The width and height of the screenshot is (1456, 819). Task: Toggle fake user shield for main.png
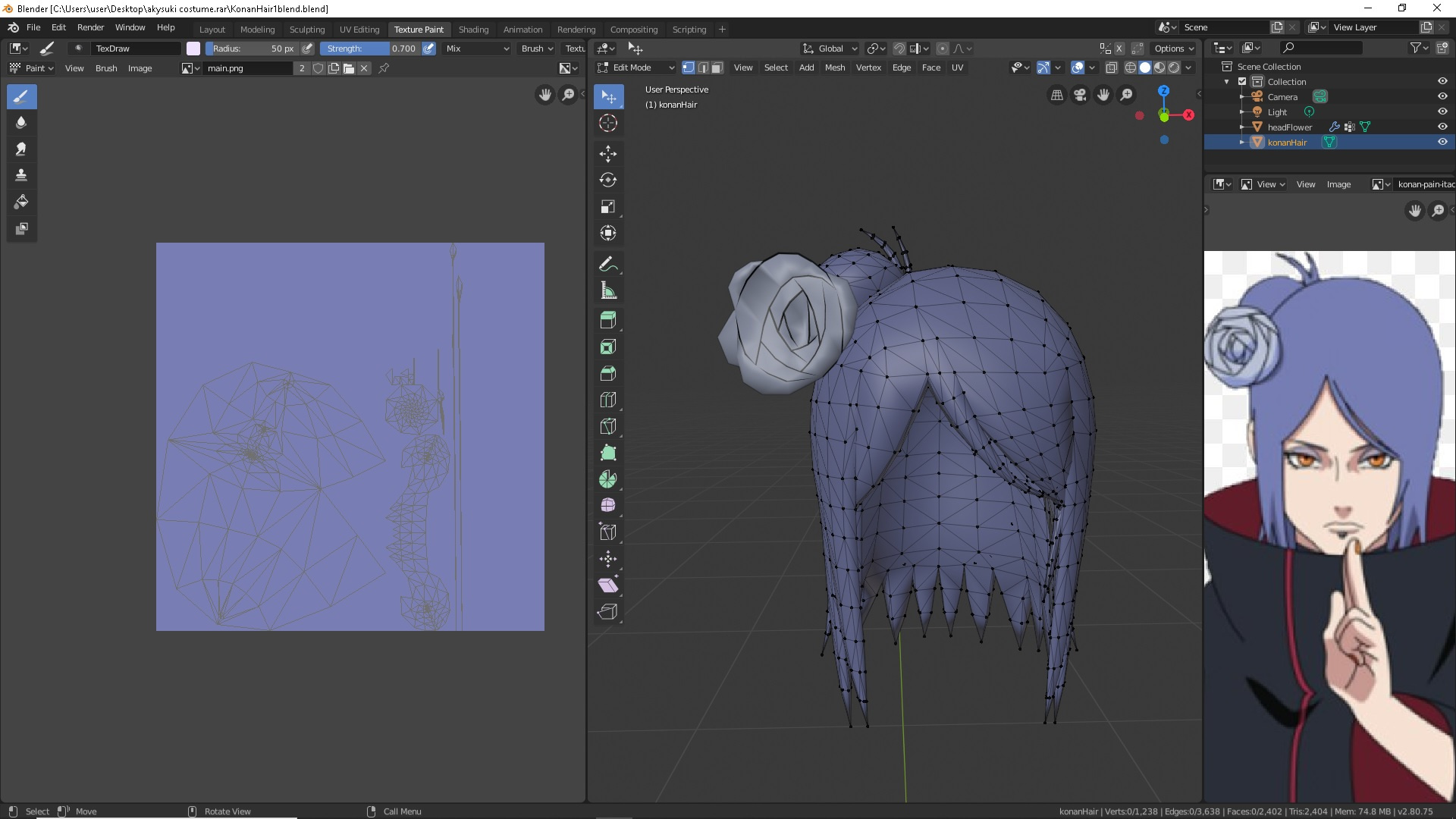point(318,68)
